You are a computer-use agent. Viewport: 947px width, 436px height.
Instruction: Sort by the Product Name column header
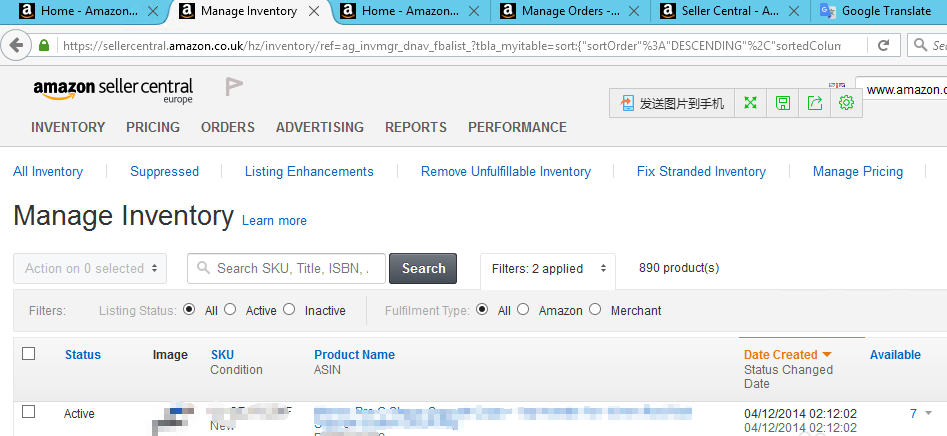point(355,355)
